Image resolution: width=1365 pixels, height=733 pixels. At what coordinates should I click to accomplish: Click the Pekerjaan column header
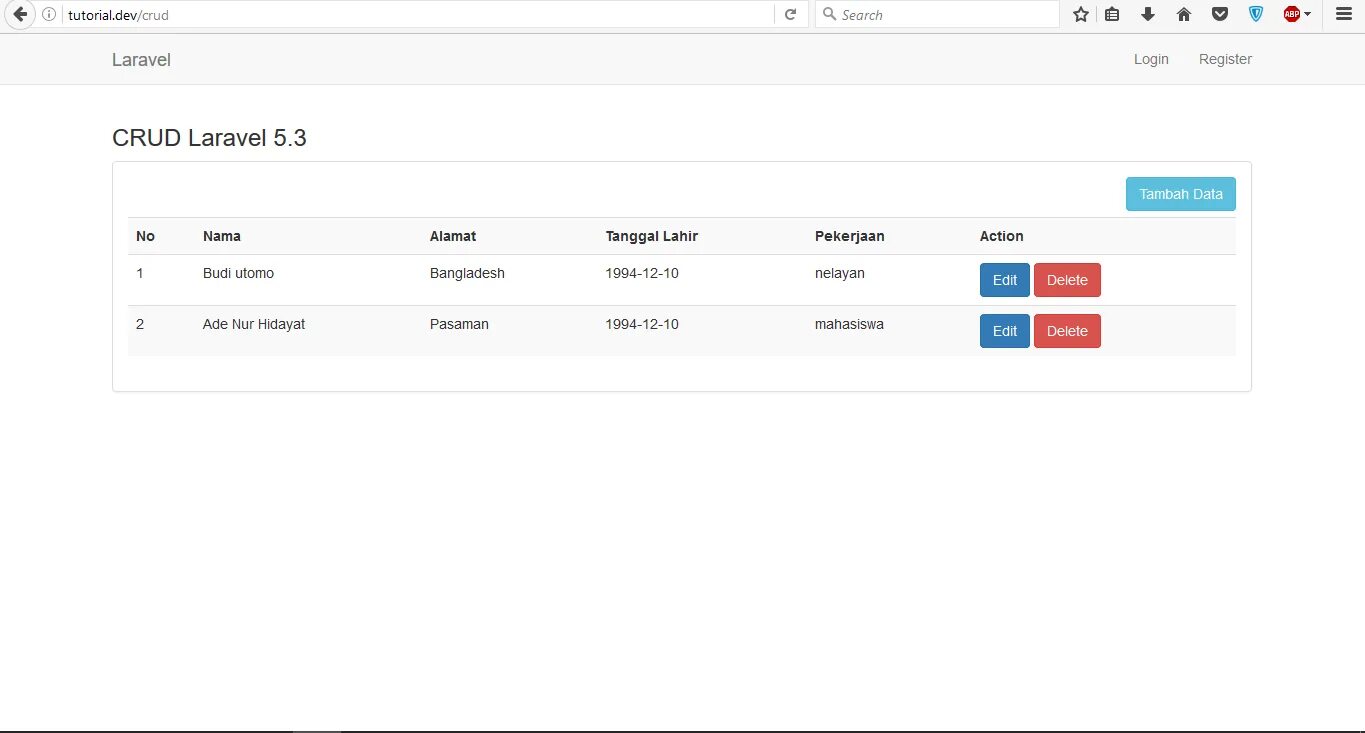[x=850, y=236]
